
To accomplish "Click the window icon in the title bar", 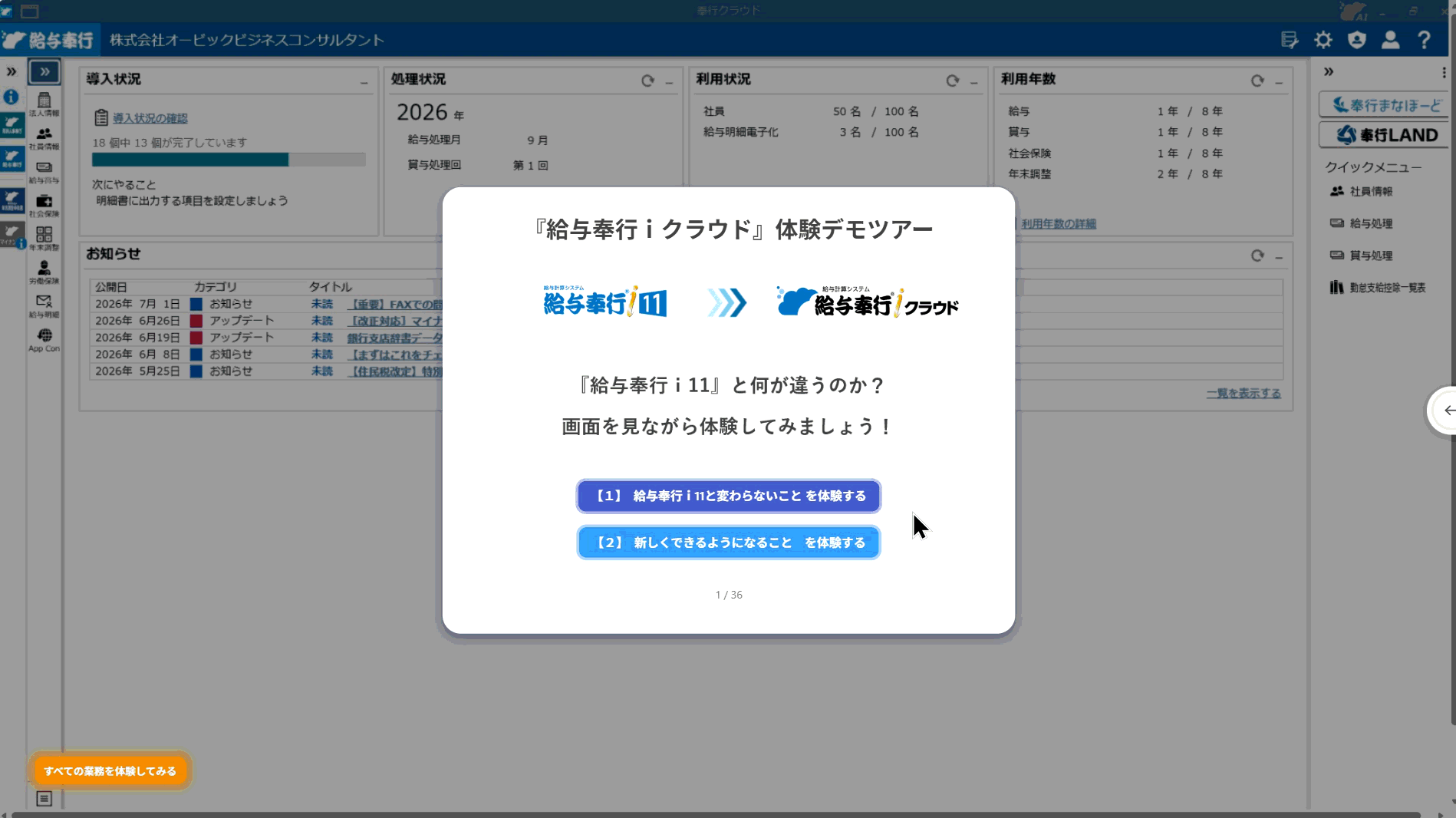I will (x=30, y=11).
